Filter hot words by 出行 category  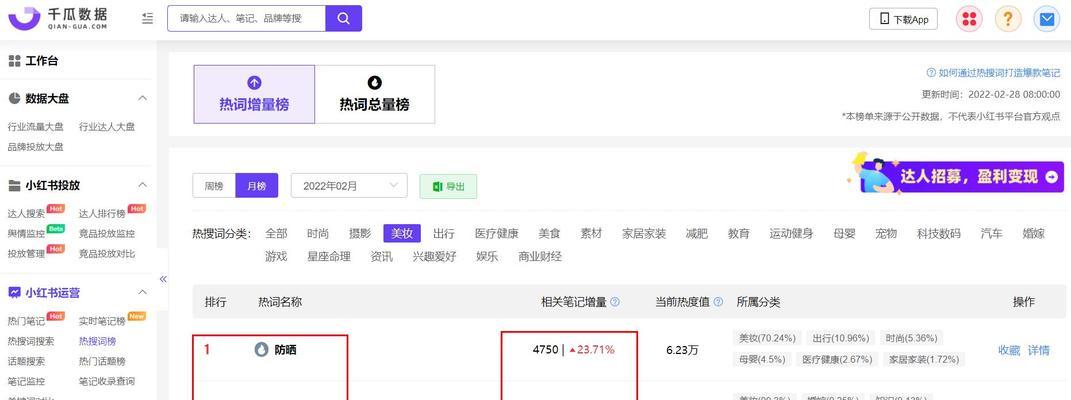click(444, 233)
